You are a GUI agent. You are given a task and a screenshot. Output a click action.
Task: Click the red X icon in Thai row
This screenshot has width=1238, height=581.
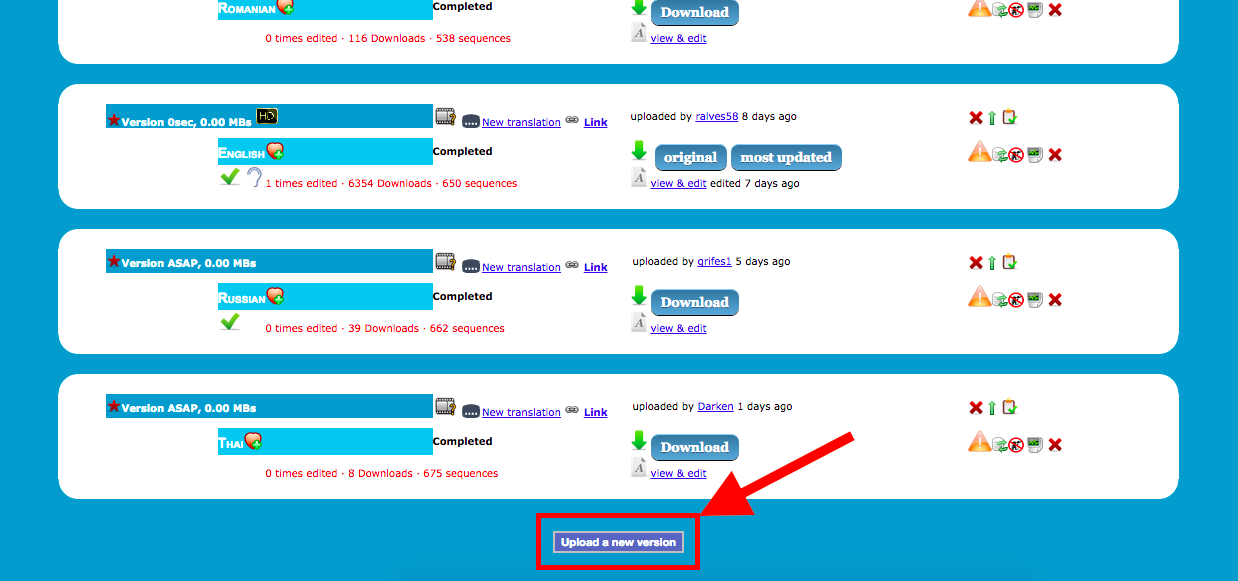click(x=1055, y=444)
